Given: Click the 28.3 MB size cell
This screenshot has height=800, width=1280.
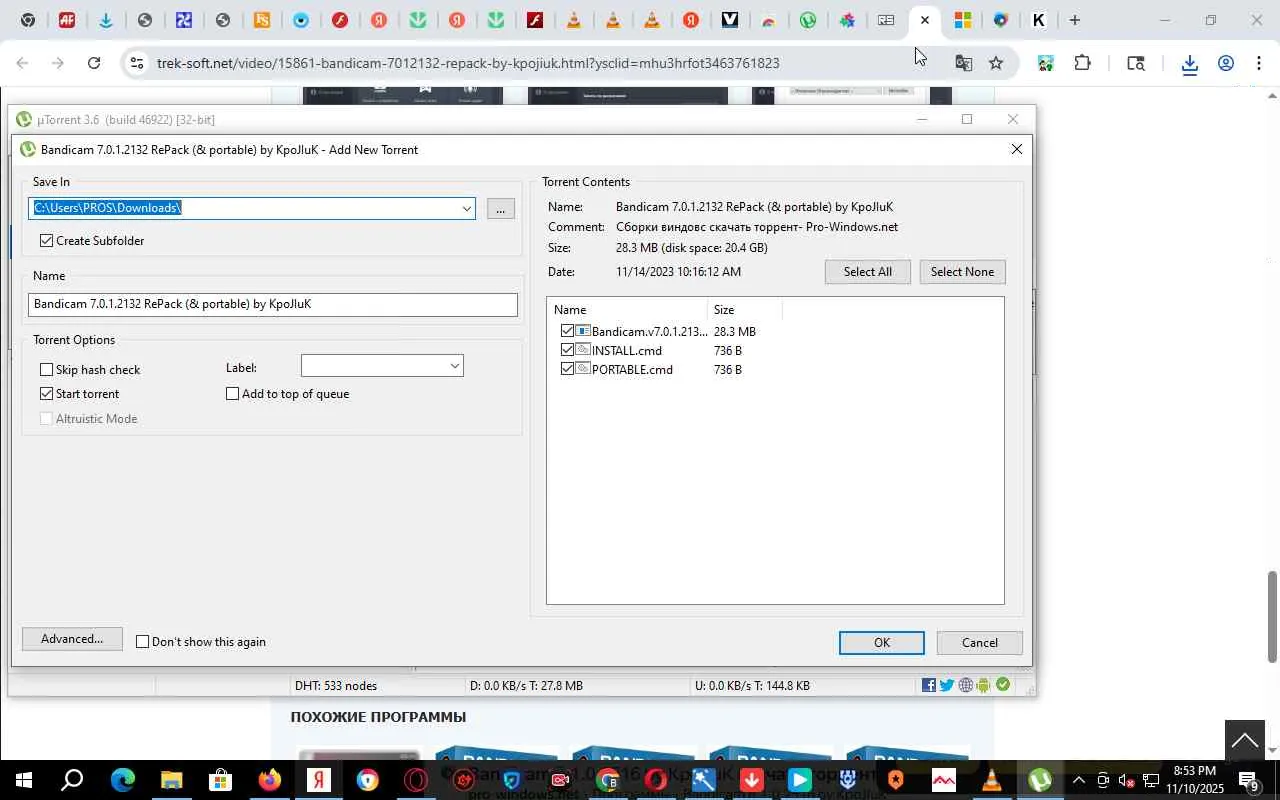Looking at the screenshot, I should (735, 331).
